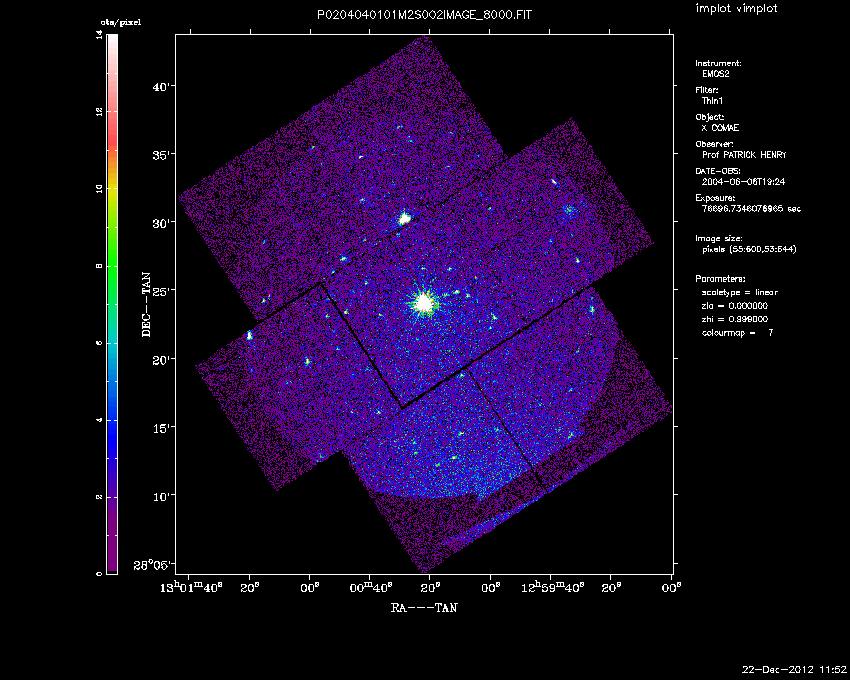
Task: Click the RA---TAN horizontal axis label
Action: 424,608
